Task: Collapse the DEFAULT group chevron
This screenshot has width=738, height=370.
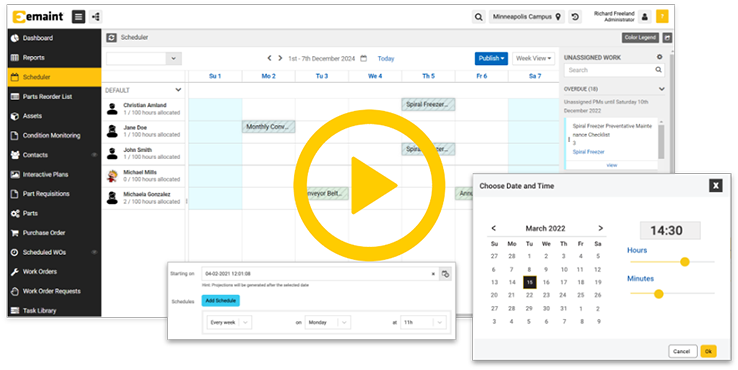Action: 178,89
